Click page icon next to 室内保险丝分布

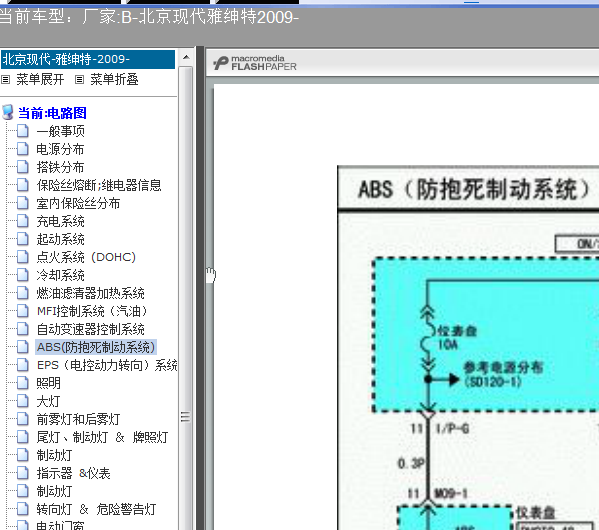pyautogui.click(x=23, y=203)
